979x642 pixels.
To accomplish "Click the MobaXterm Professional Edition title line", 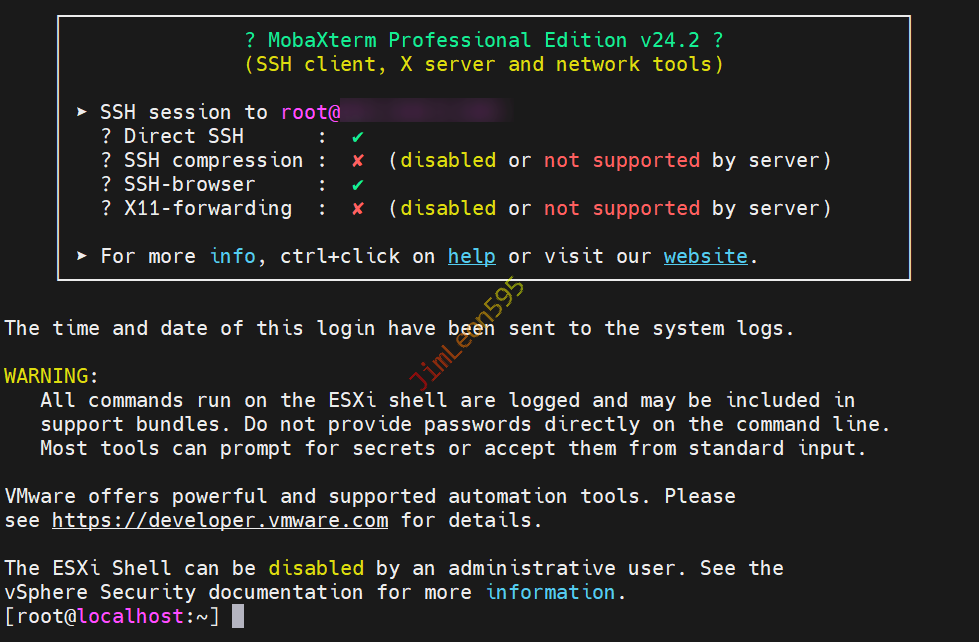I will (484, 40).
